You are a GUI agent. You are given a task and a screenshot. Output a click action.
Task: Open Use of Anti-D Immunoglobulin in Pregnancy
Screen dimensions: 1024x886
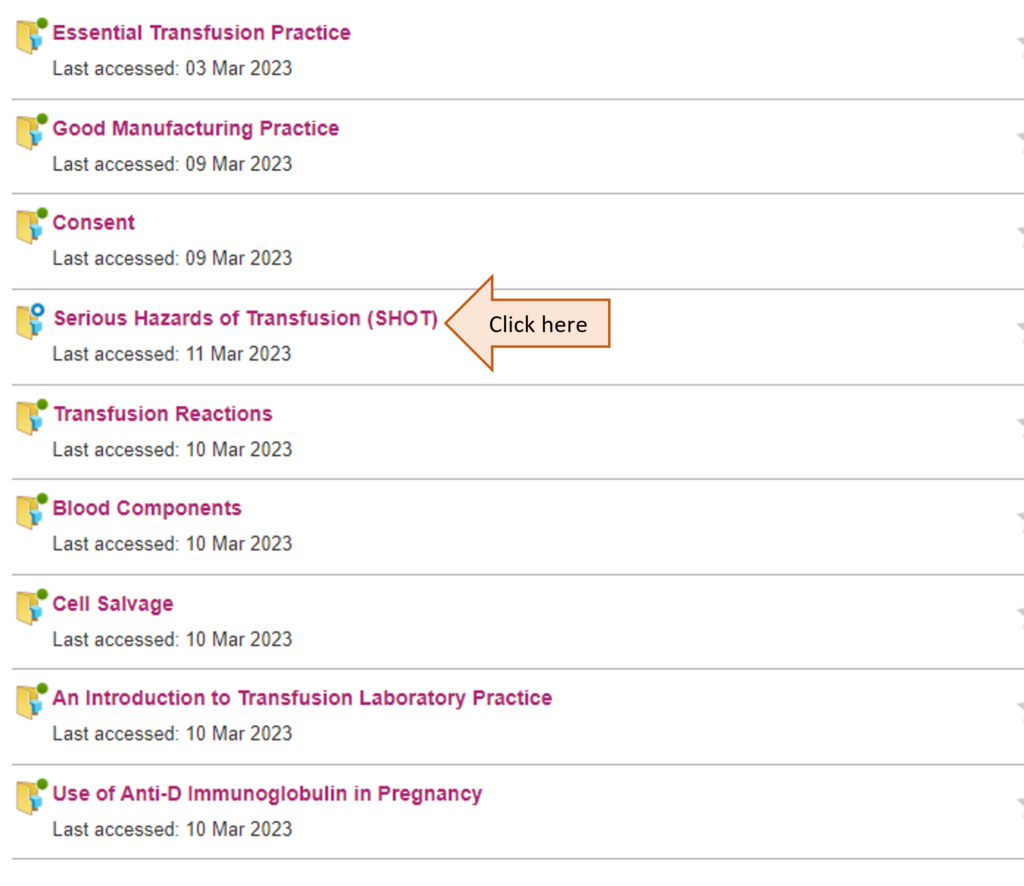(x=267, y=794)
